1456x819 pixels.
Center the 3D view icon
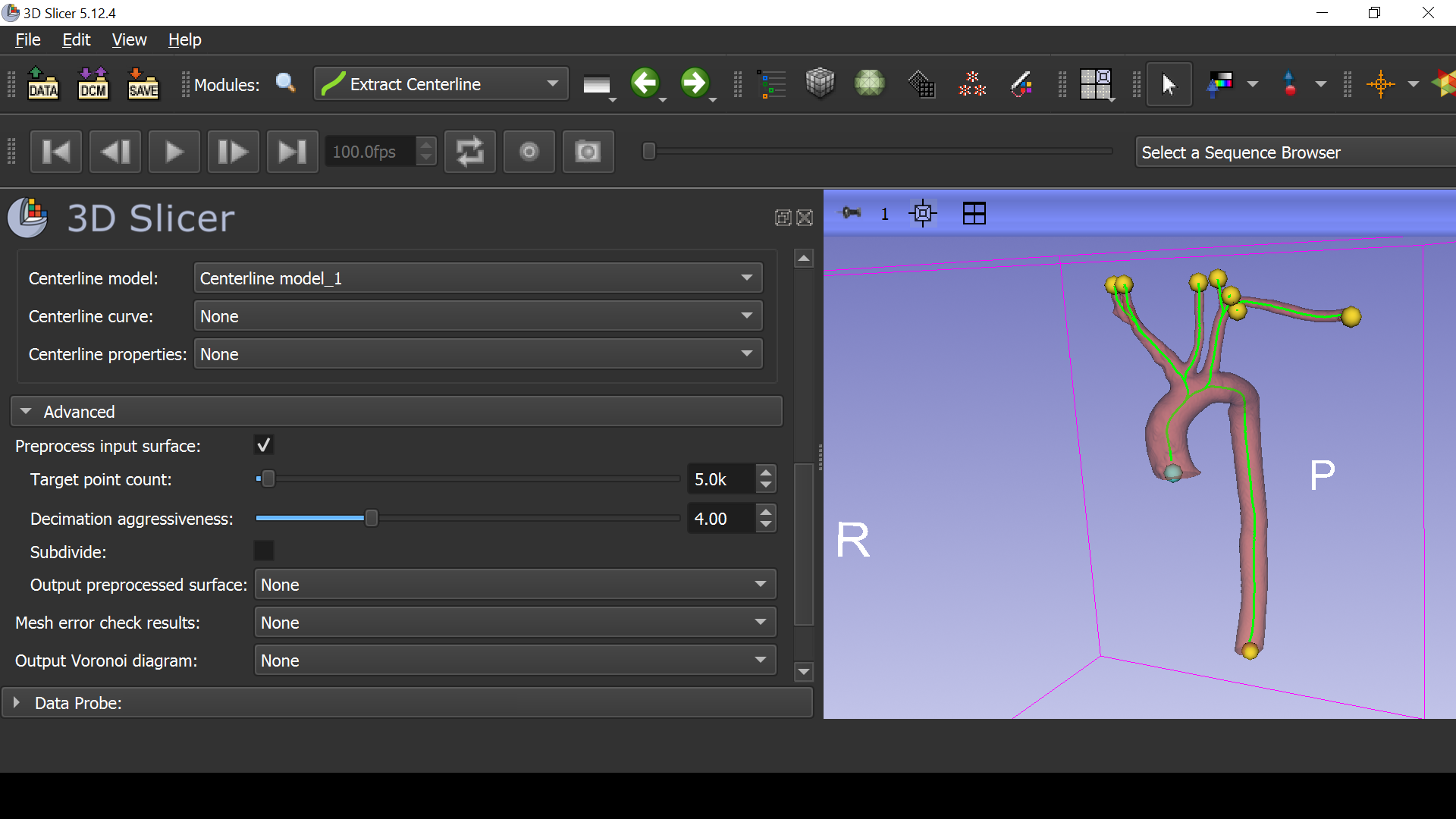923,214
